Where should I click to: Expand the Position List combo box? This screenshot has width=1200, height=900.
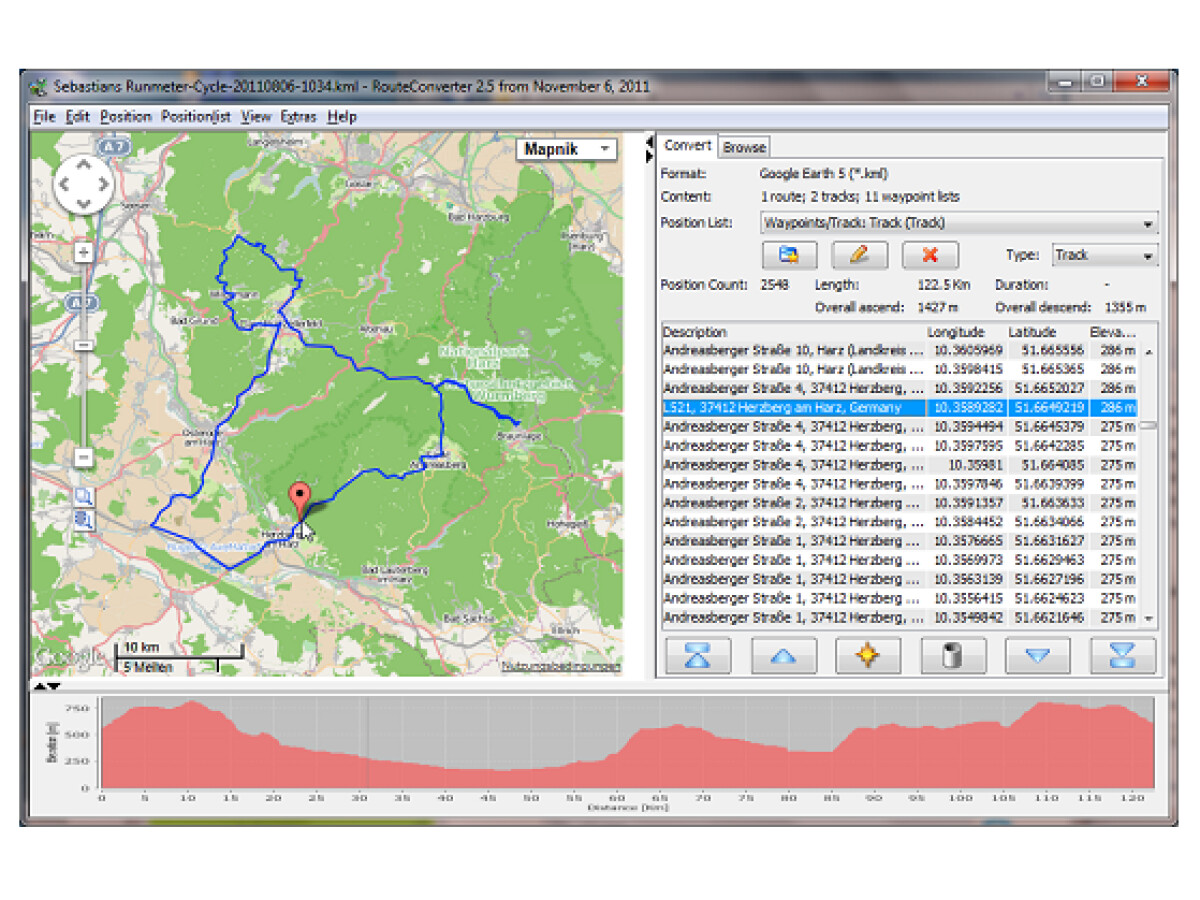[x=1147, y=224]
